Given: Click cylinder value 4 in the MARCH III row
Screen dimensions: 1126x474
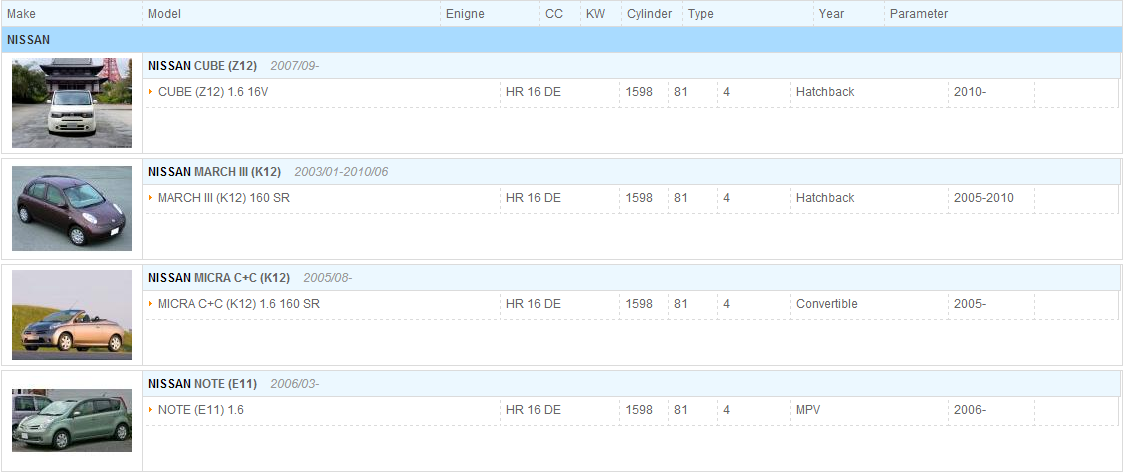Looking at the screenshot, I should 727,198.
